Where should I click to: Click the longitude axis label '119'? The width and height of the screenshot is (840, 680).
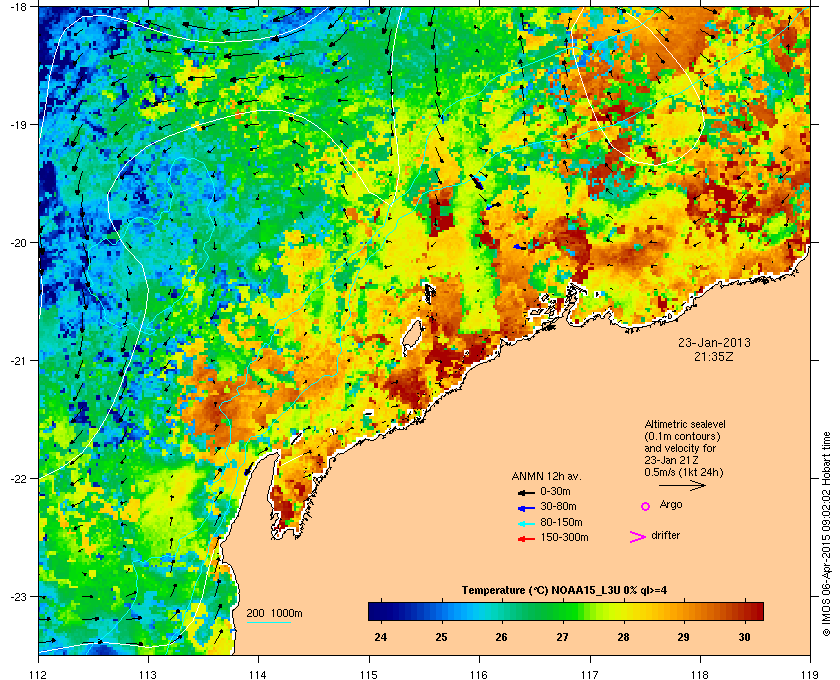(810, 675)
